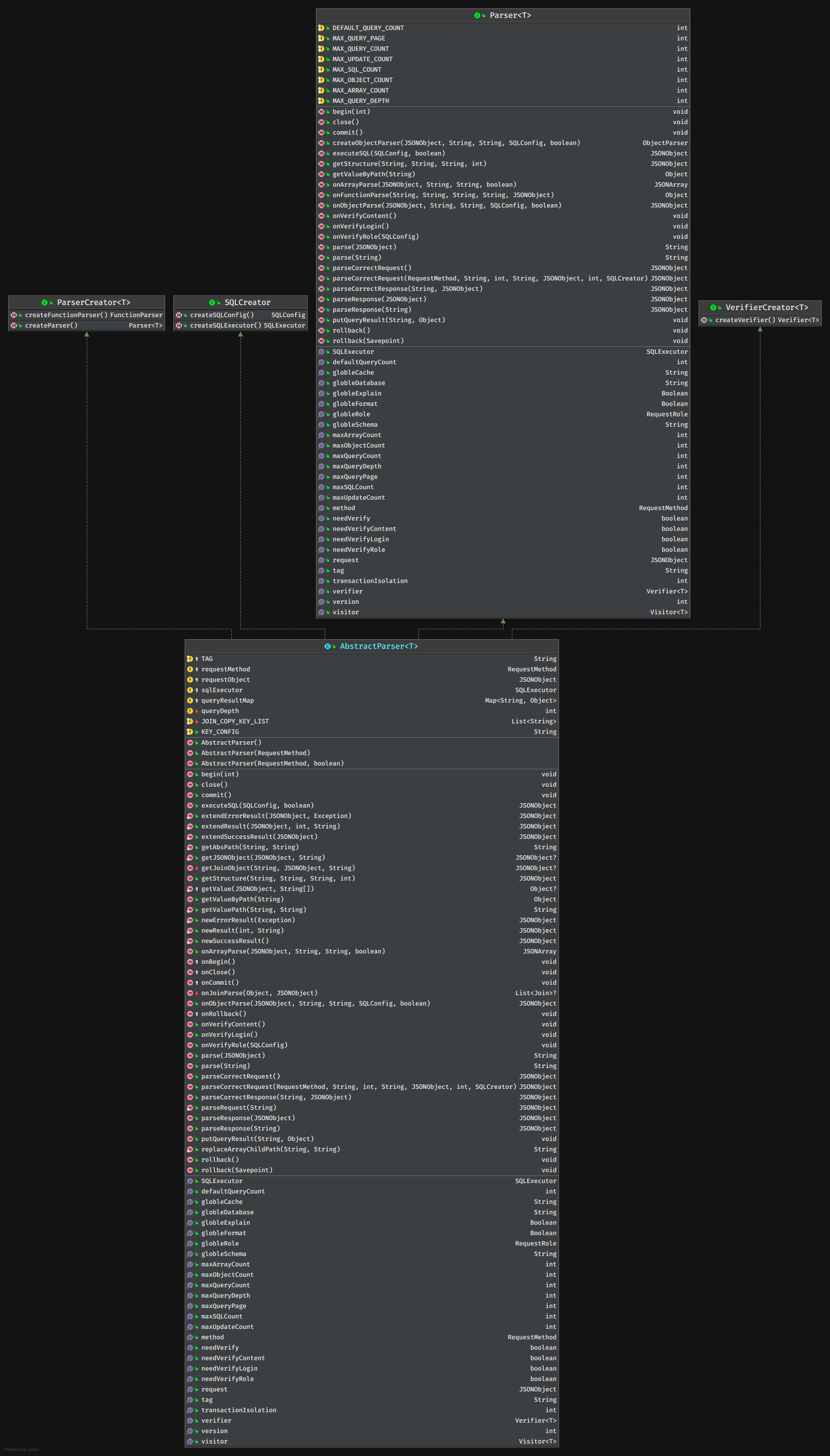Click property icon next to visitor in AbstractParser
830x1456 pixels.
pyautogui.click(x=190, y=1441)
